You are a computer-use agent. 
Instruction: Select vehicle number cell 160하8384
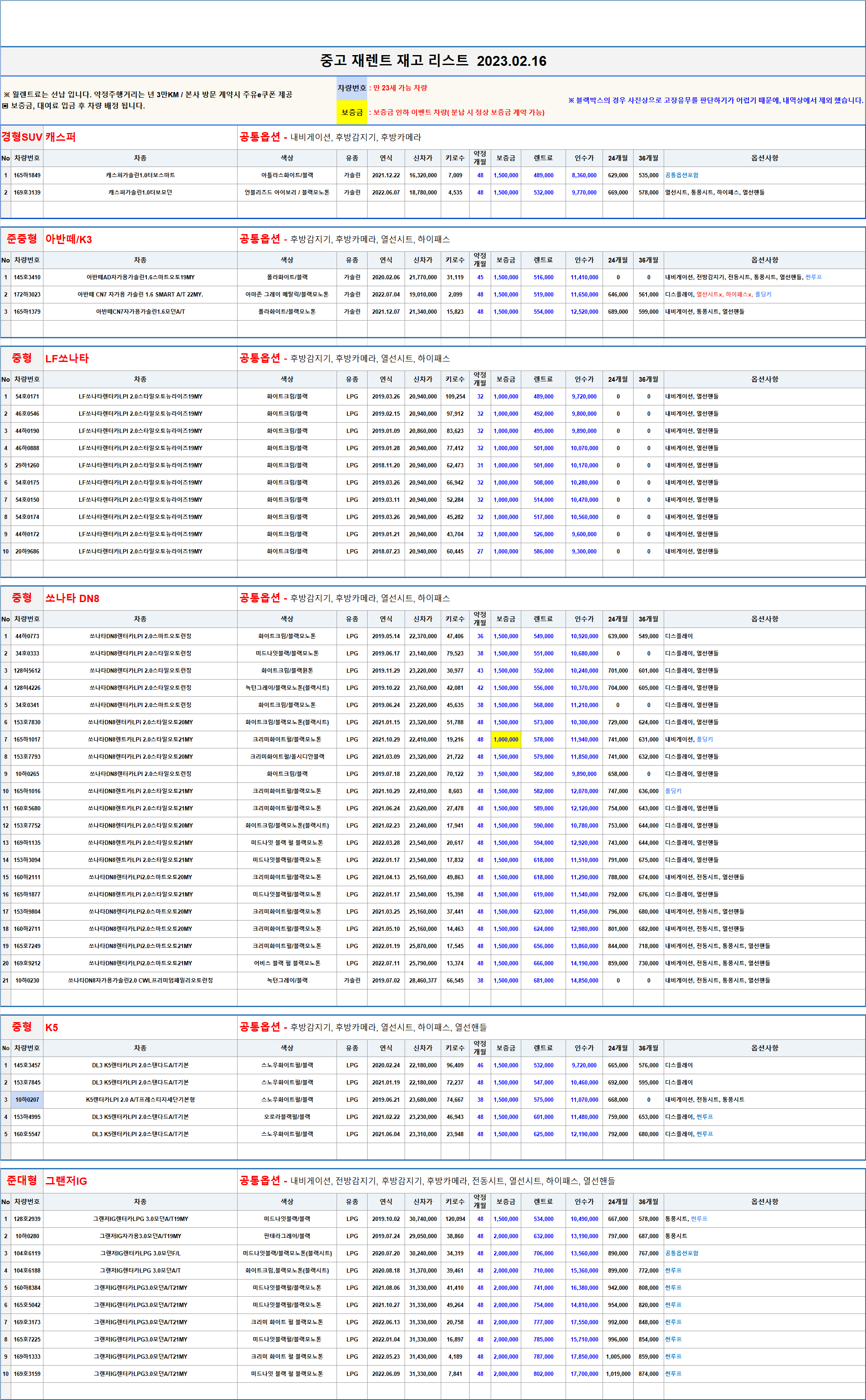(x=27, y=1287)
